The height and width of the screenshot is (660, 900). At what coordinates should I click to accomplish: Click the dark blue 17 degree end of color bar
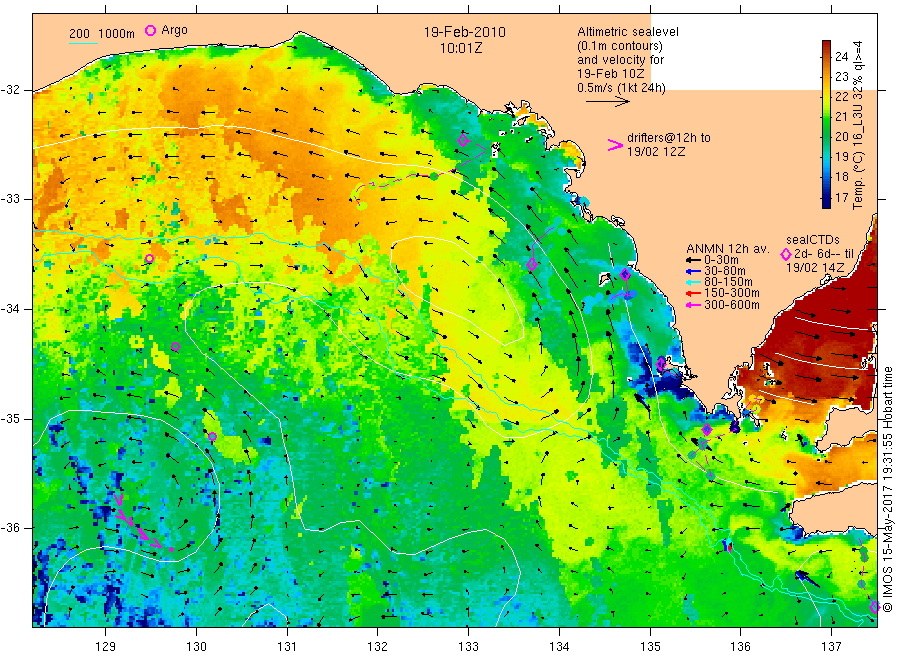(x=827, y=201)
